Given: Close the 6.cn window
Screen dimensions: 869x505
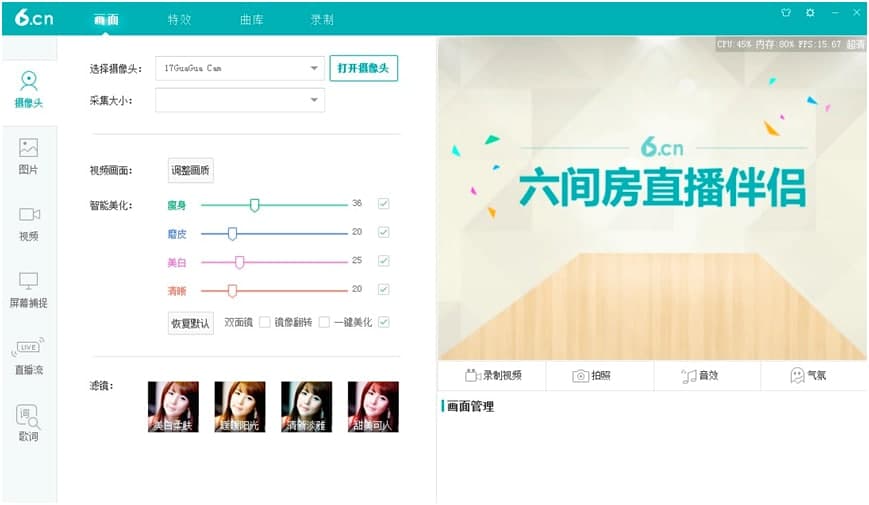Looking at the screenshot, I should [857, 12].
